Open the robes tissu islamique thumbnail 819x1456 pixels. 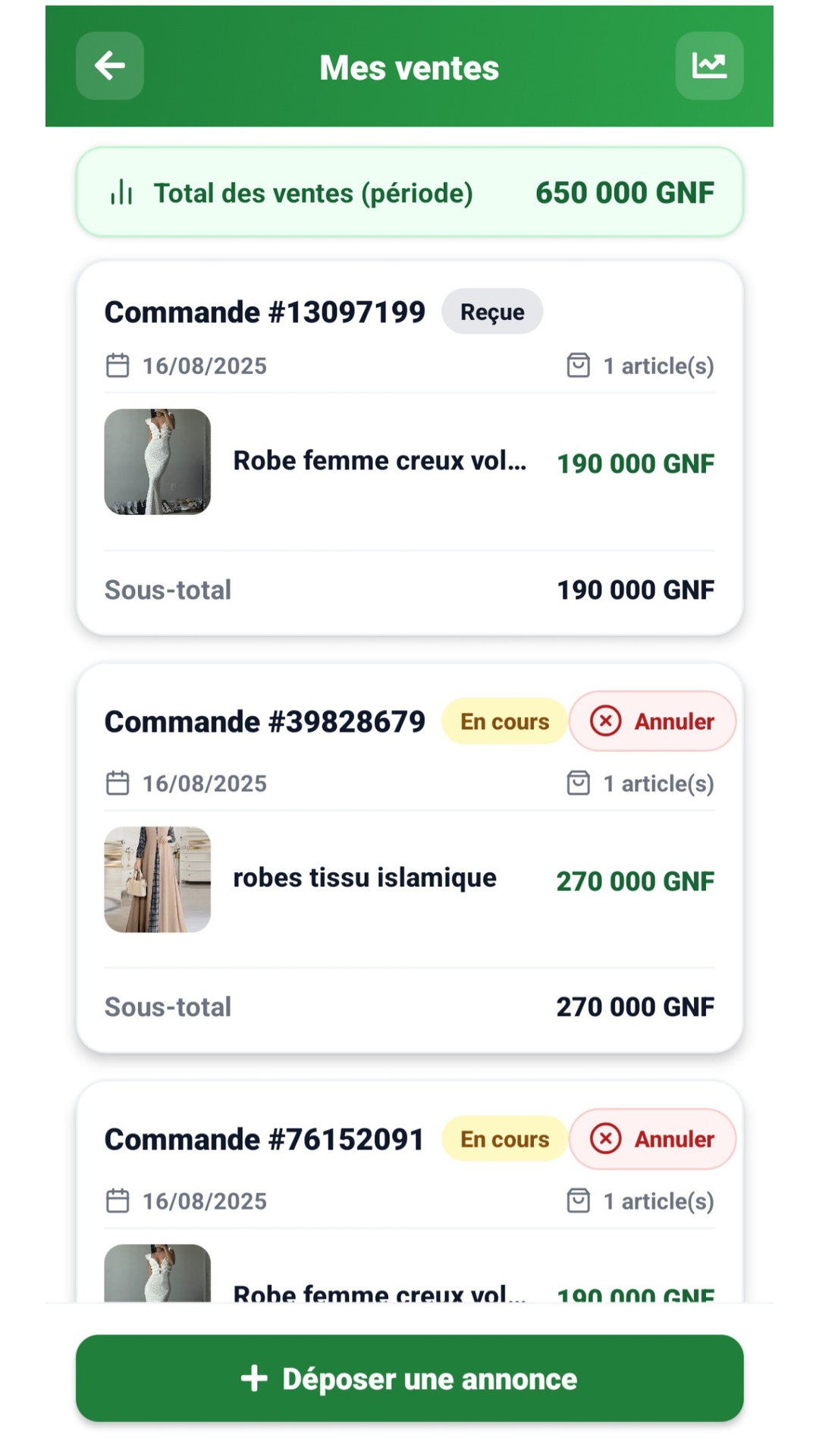click(158, 880)
